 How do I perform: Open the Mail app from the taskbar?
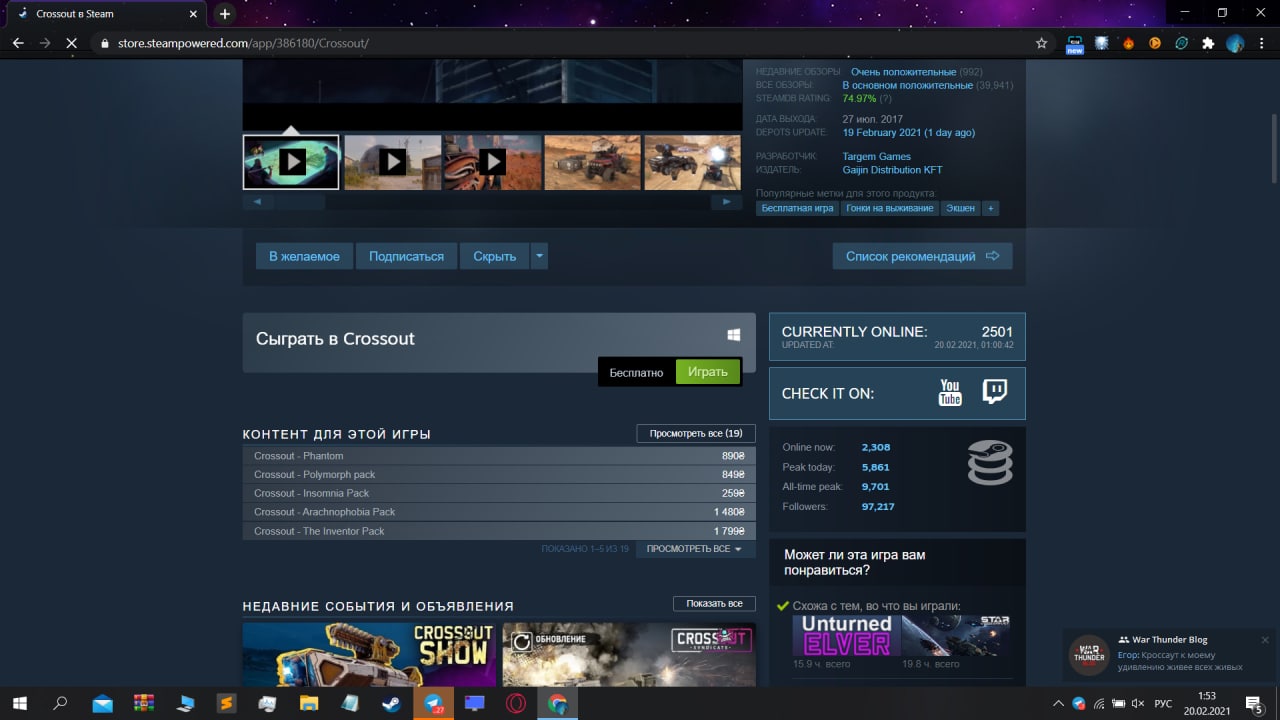[102, 703]
